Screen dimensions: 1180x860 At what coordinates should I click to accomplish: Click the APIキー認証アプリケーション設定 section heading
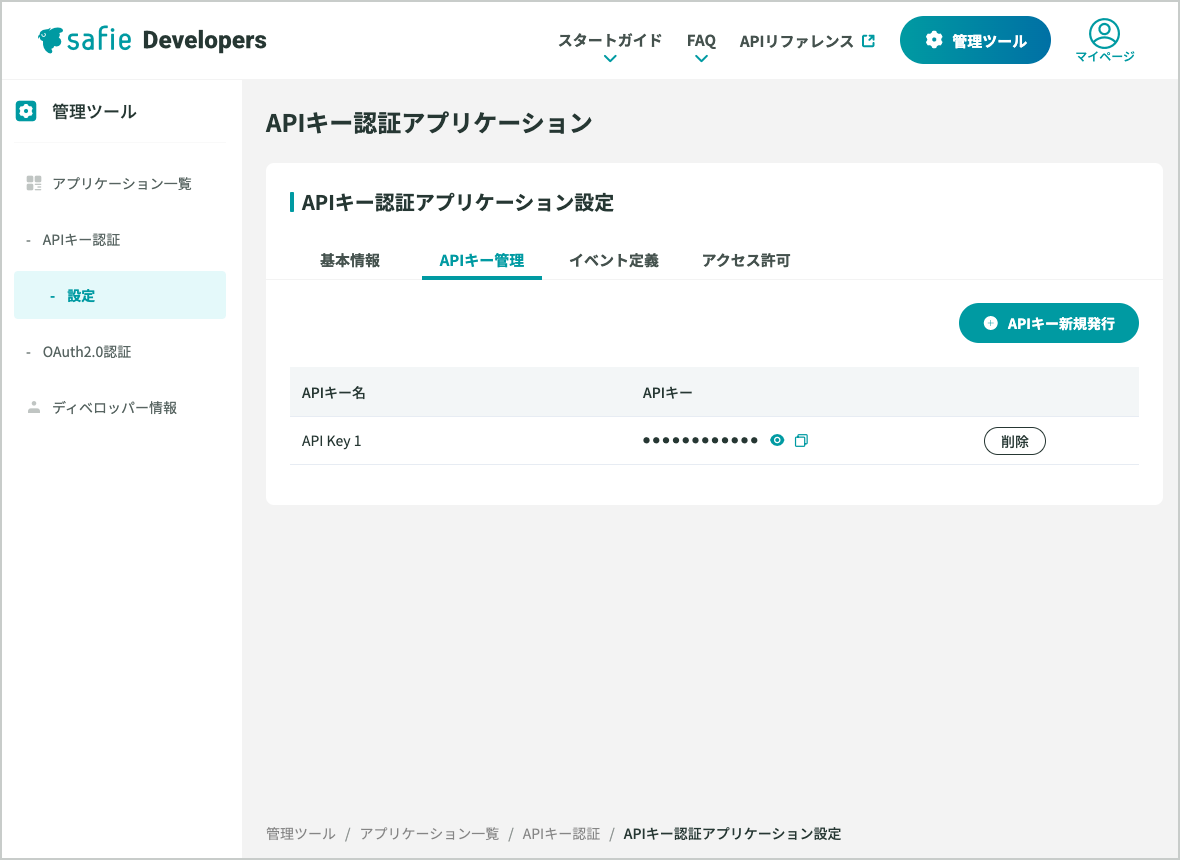[x=458, y=202]
